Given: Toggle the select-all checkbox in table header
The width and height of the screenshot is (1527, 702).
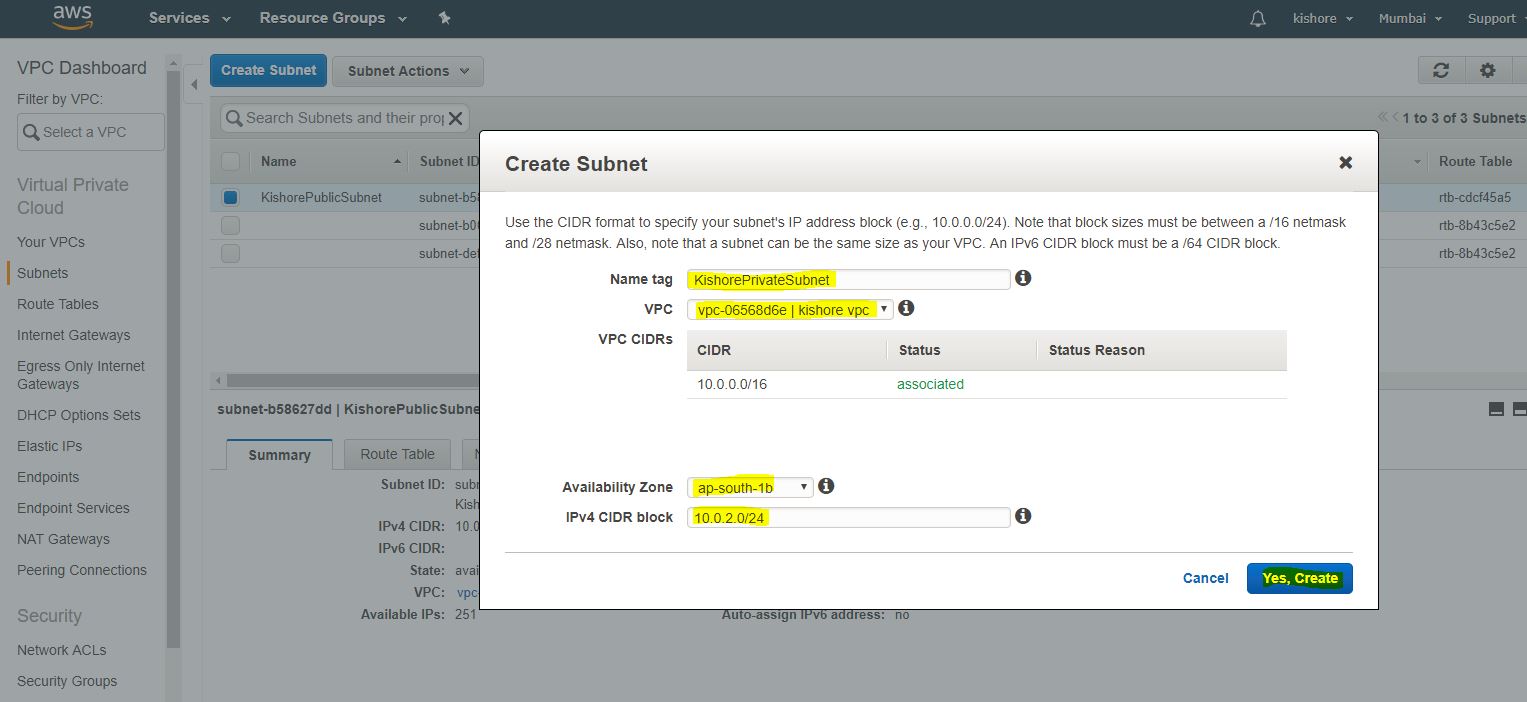Looking at the screenshot, I should point(230,161).
